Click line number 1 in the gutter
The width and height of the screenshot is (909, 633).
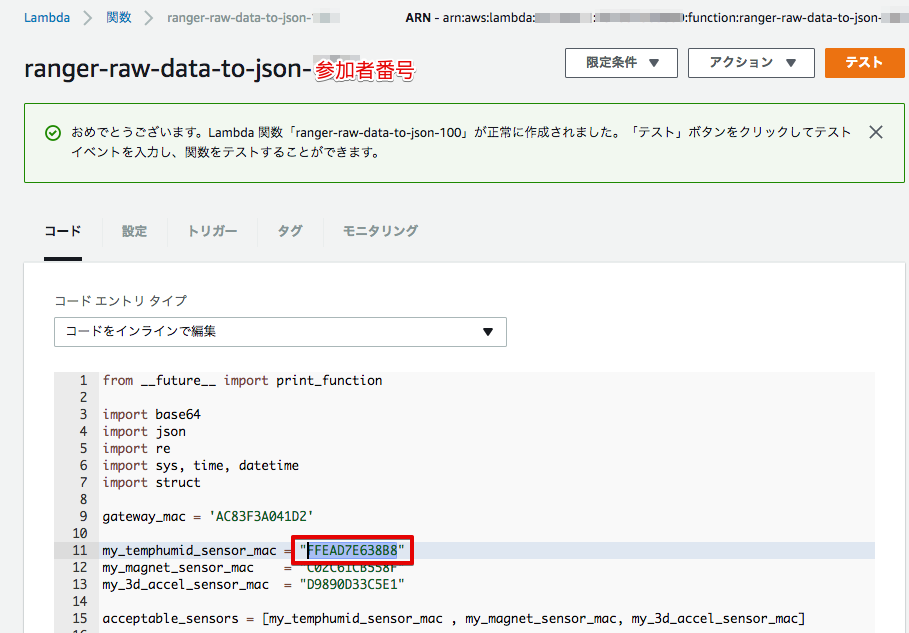click(x=83, y=380)
